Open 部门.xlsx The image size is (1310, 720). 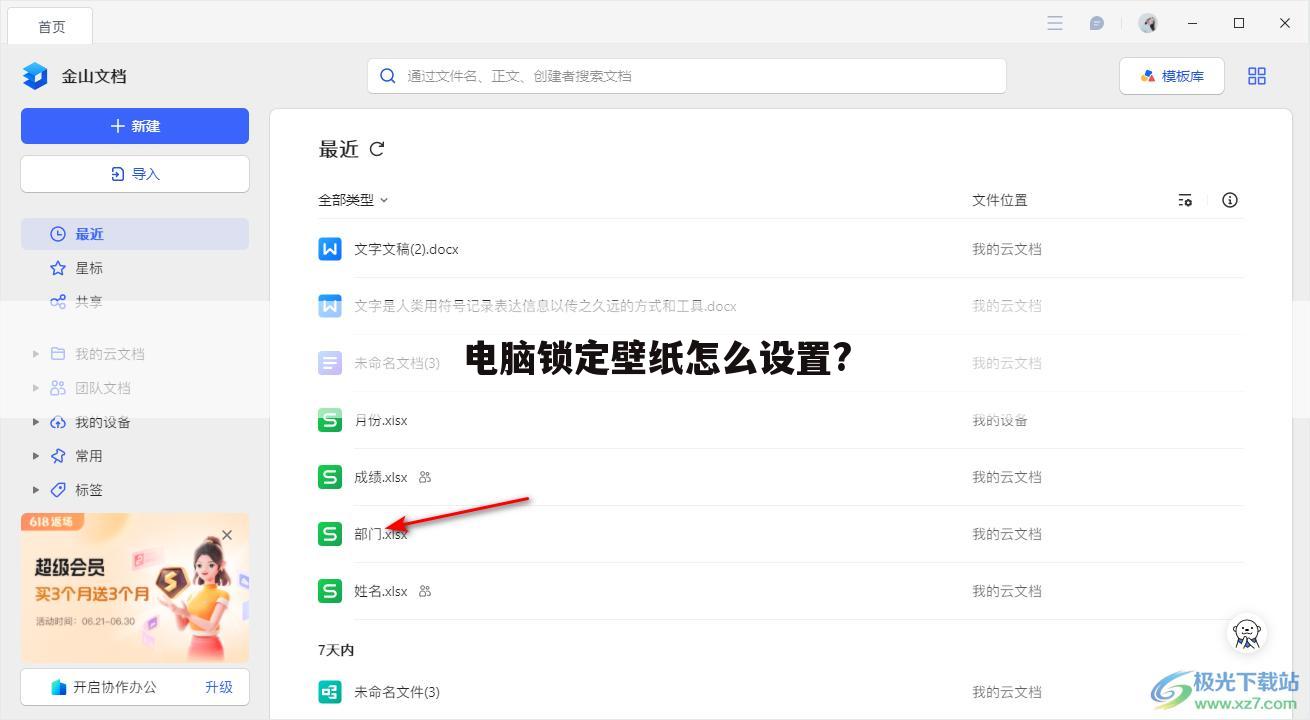(x=381, y=534)
